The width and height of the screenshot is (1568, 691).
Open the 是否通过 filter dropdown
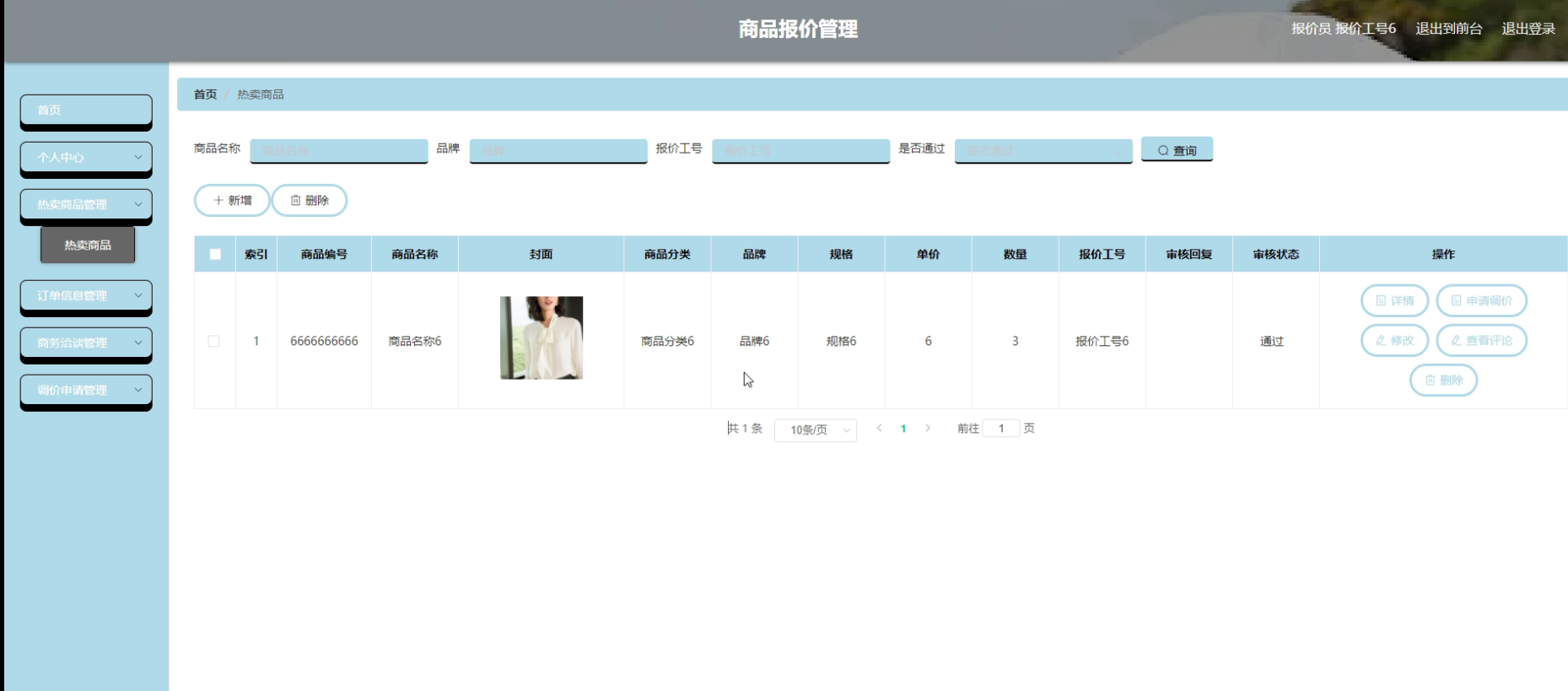[1043, 150]
